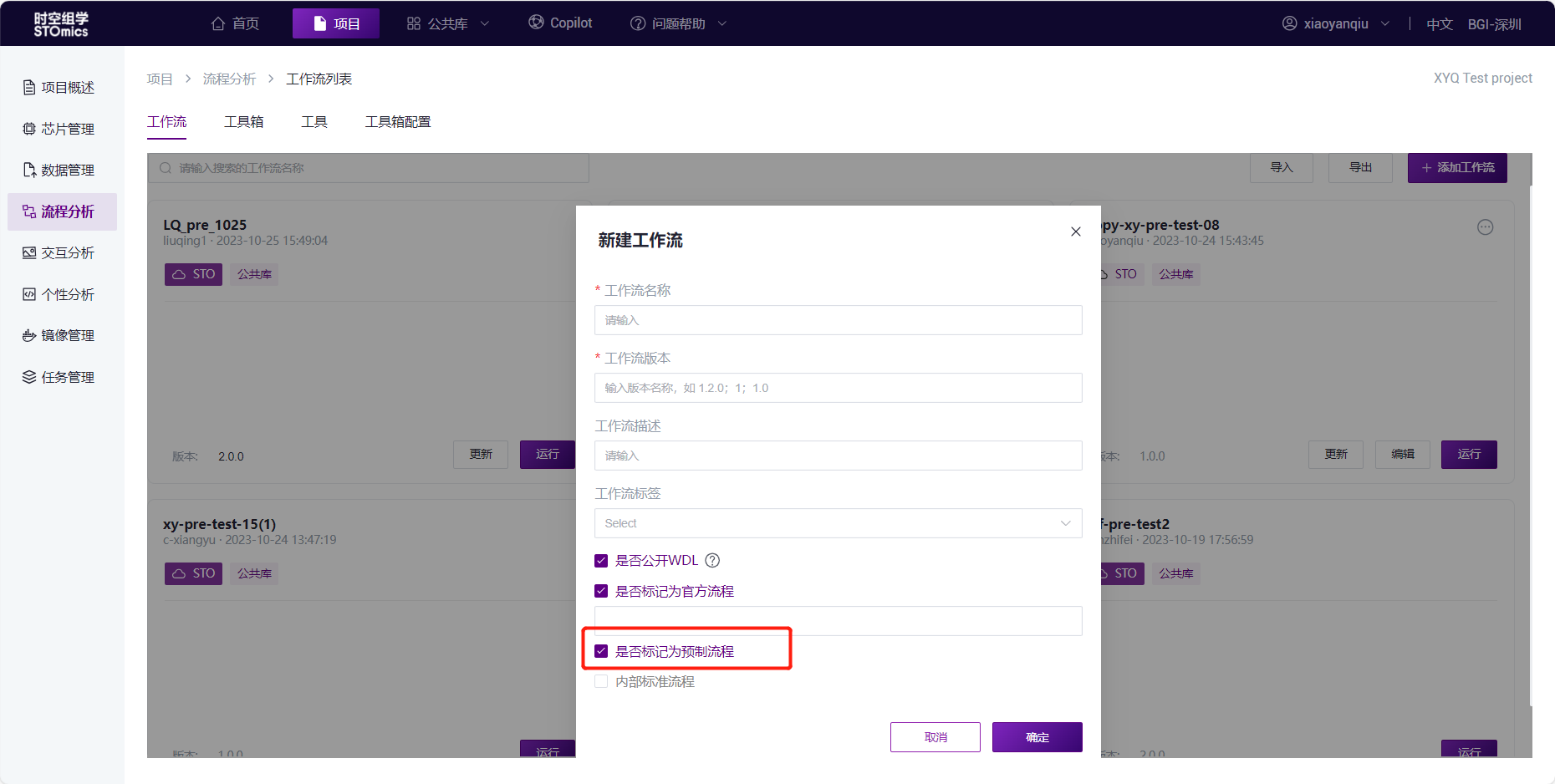The height and width of the screenshot is (784, 1555).
Task: Click the text field below 是否标记为官方流程
Action: coord(839,621)
